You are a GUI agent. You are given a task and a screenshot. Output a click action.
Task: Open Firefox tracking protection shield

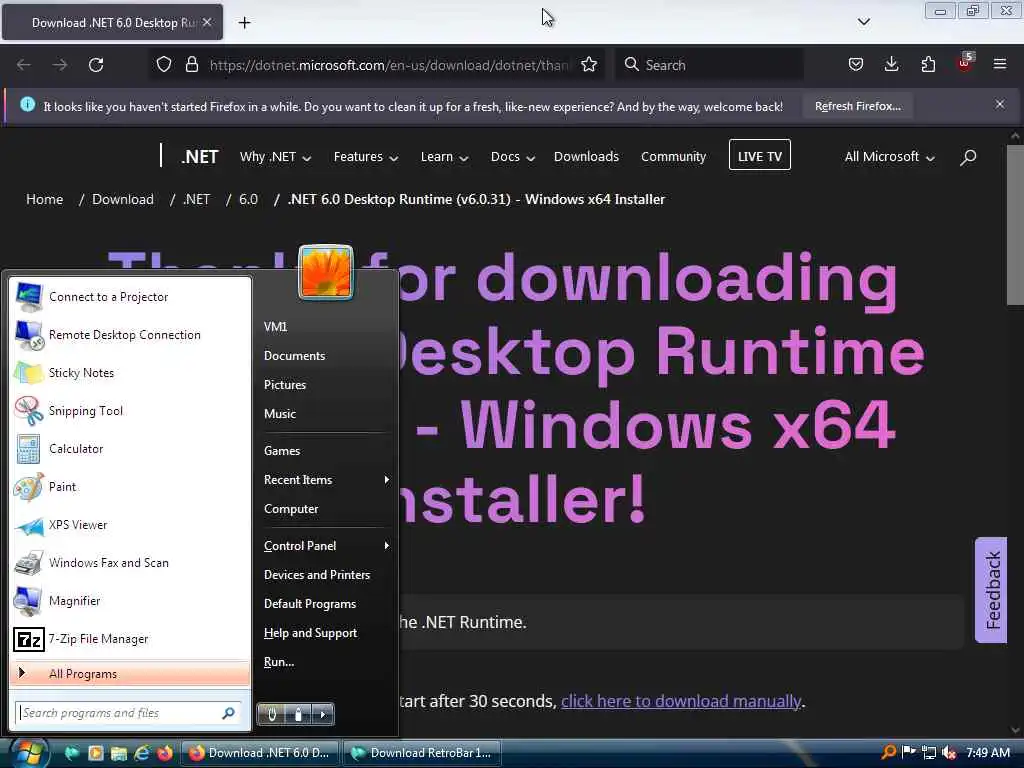[164, 65]
